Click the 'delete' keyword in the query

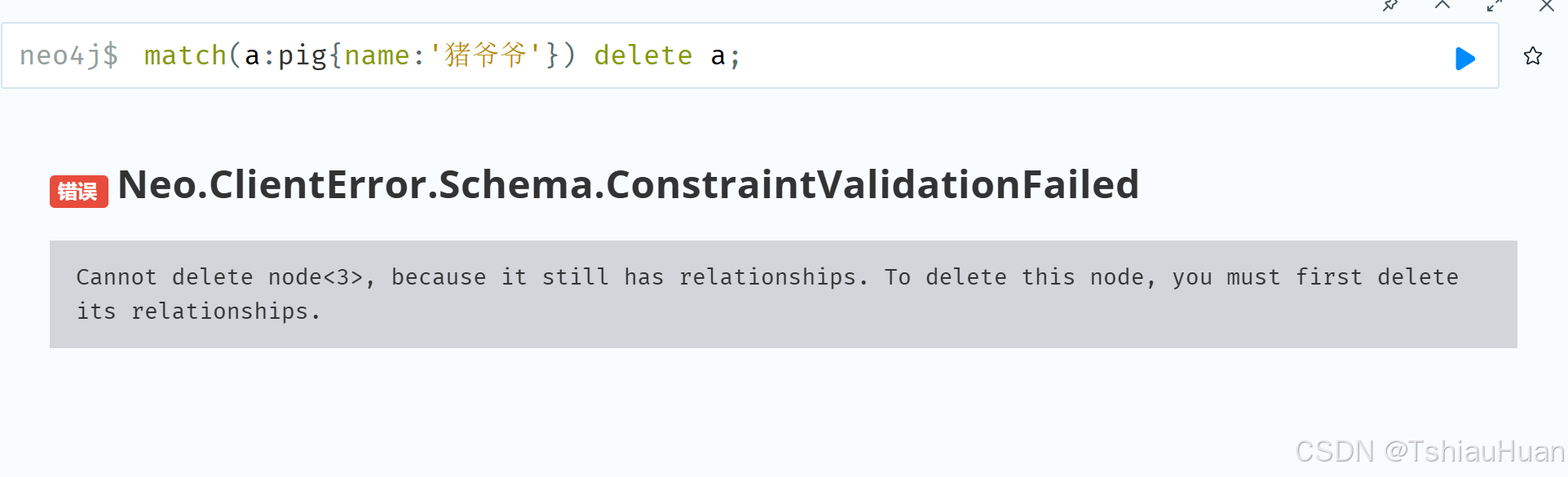point(643,55)
